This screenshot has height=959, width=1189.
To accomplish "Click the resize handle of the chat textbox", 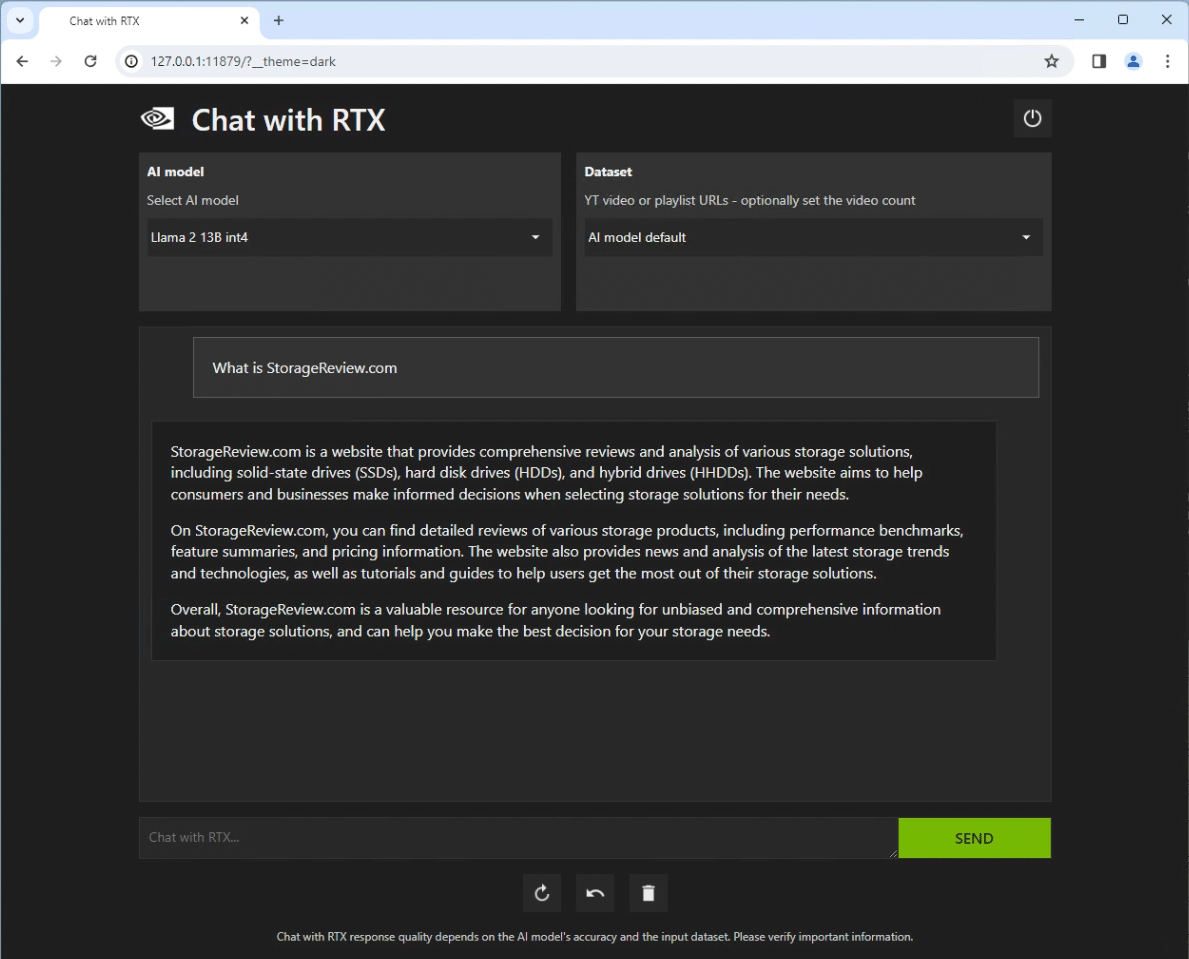I will coord(893,853).
